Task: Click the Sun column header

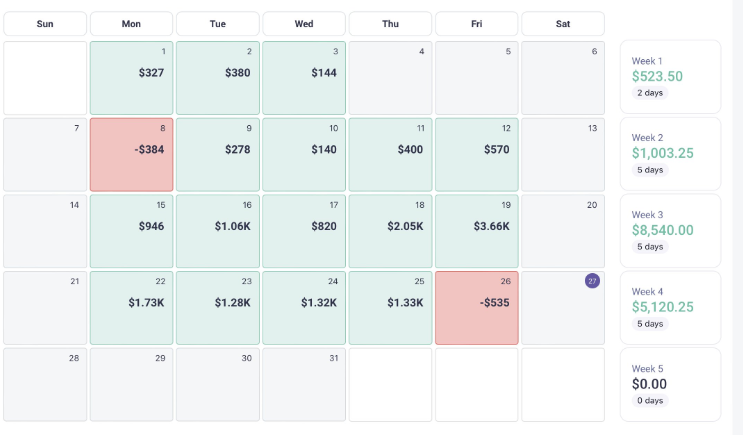Action: [x=45, y=24]
